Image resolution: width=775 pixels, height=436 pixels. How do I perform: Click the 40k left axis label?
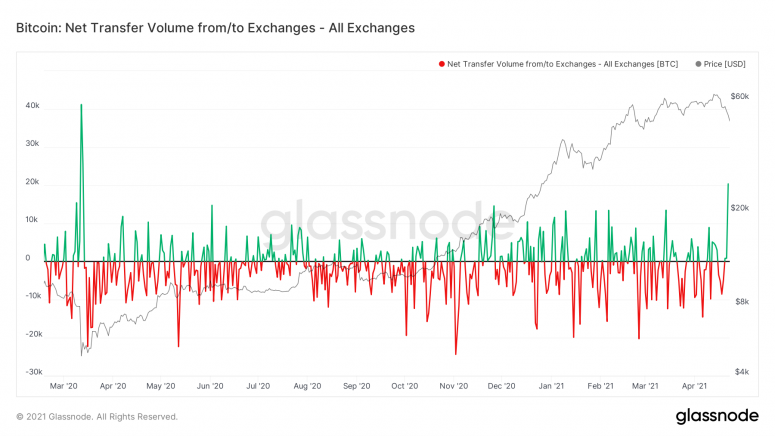32,105
